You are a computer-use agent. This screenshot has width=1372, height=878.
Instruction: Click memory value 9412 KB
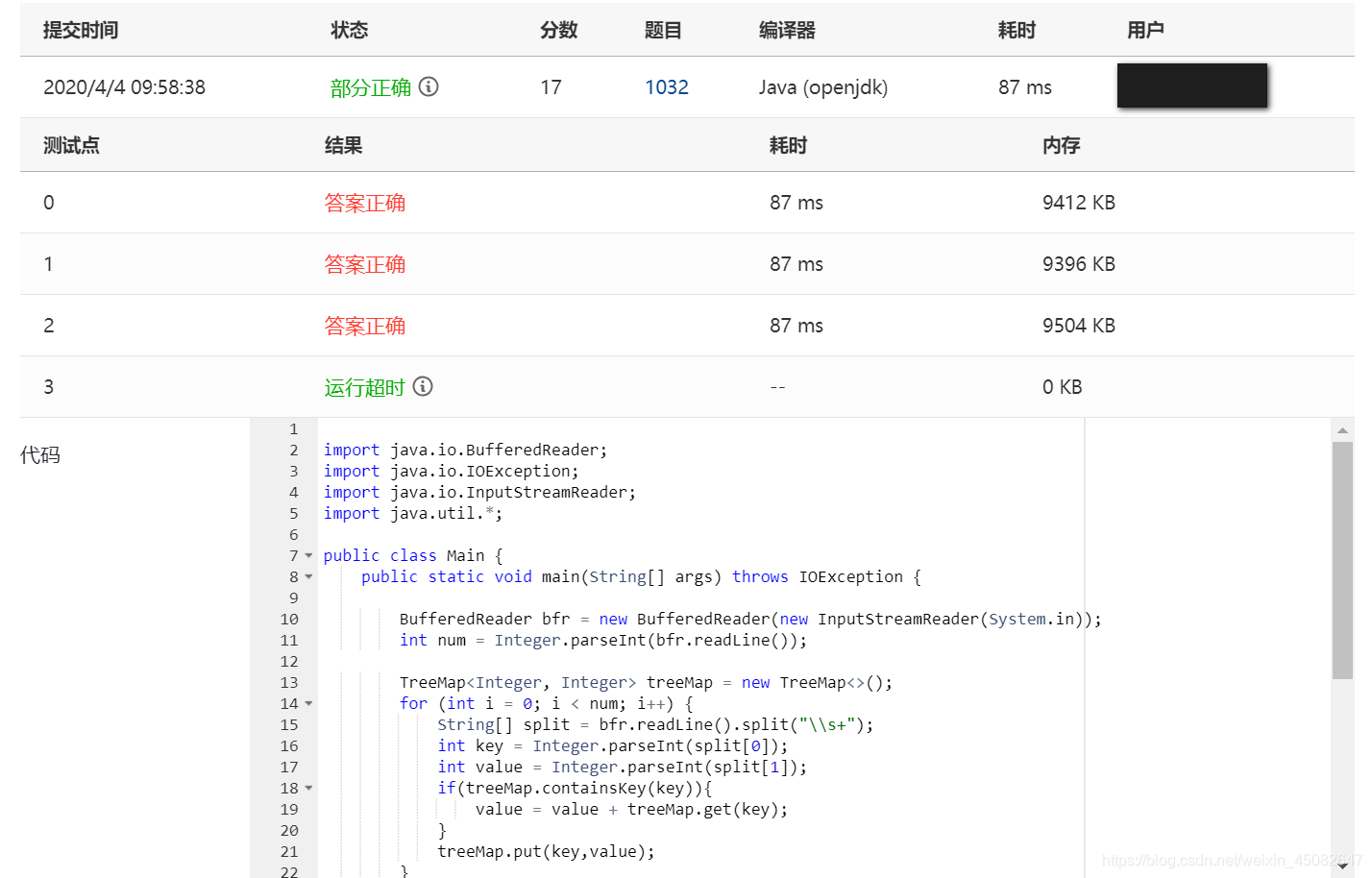click(x=1079, y=203)
